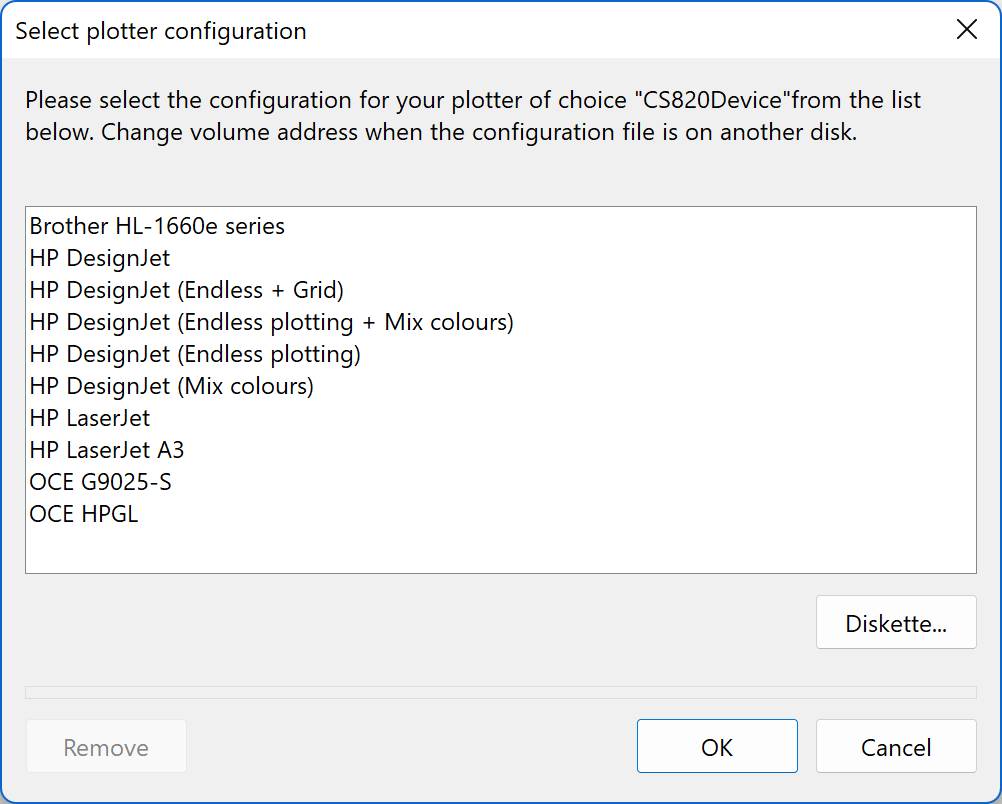Select HP DesignJet (Endless plotting) entry
1002x804 pixels.
pyautogui.click(x=195, y=355)
